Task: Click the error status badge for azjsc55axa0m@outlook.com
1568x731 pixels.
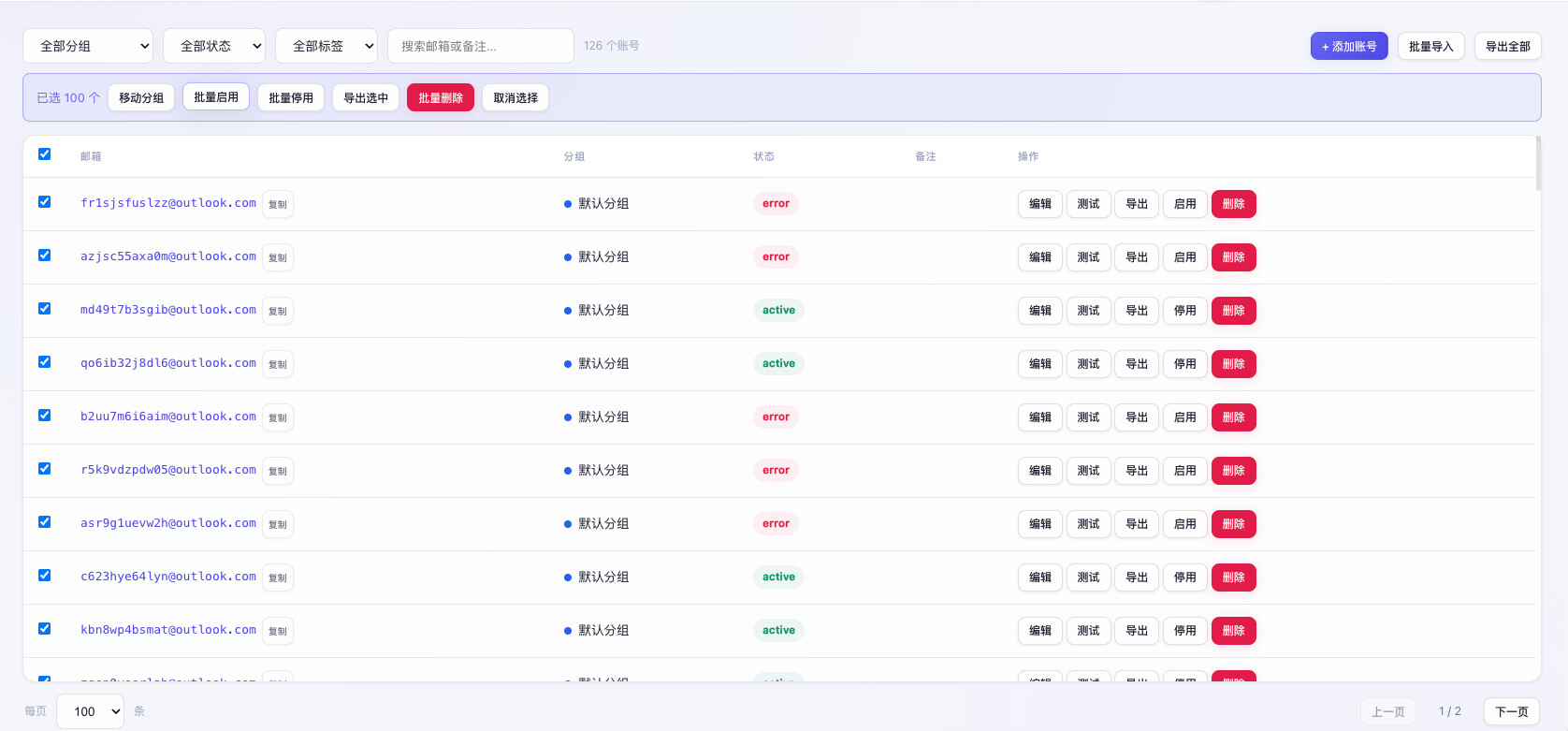Action: [776, 256]
